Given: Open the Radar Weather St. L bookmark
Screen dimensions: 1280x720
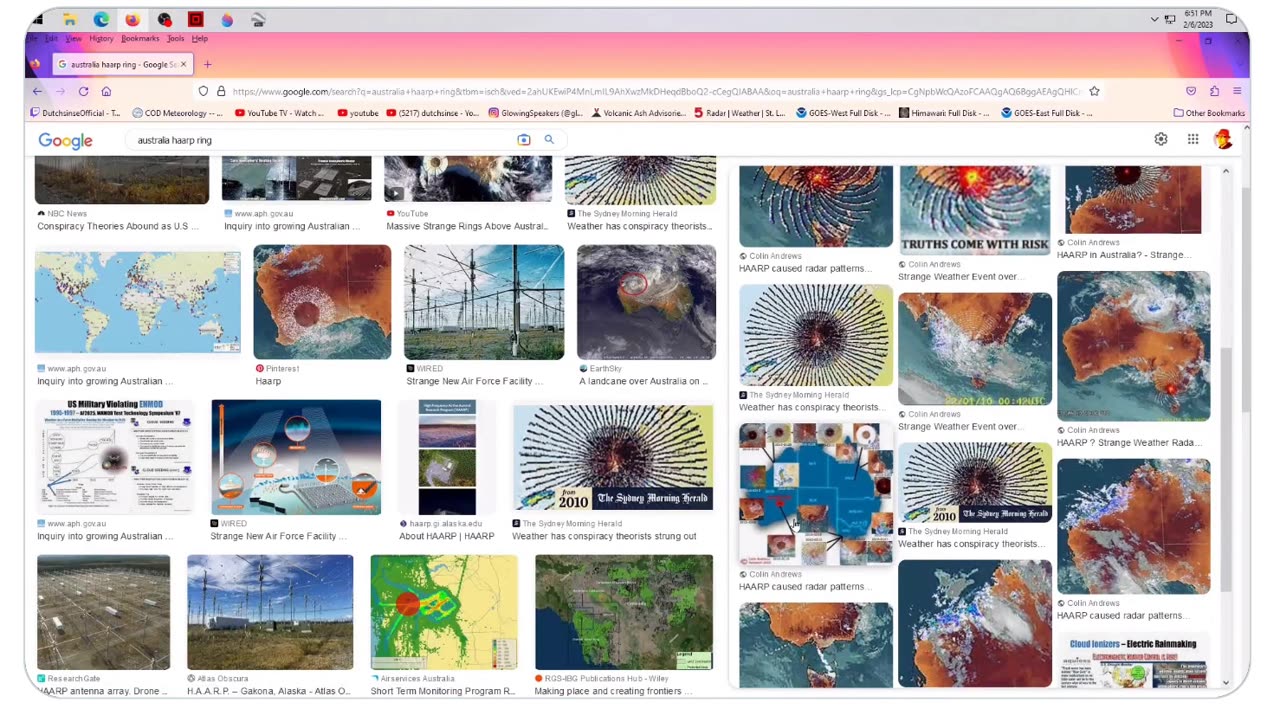Looking at the screenshot, I should point(740,113).
